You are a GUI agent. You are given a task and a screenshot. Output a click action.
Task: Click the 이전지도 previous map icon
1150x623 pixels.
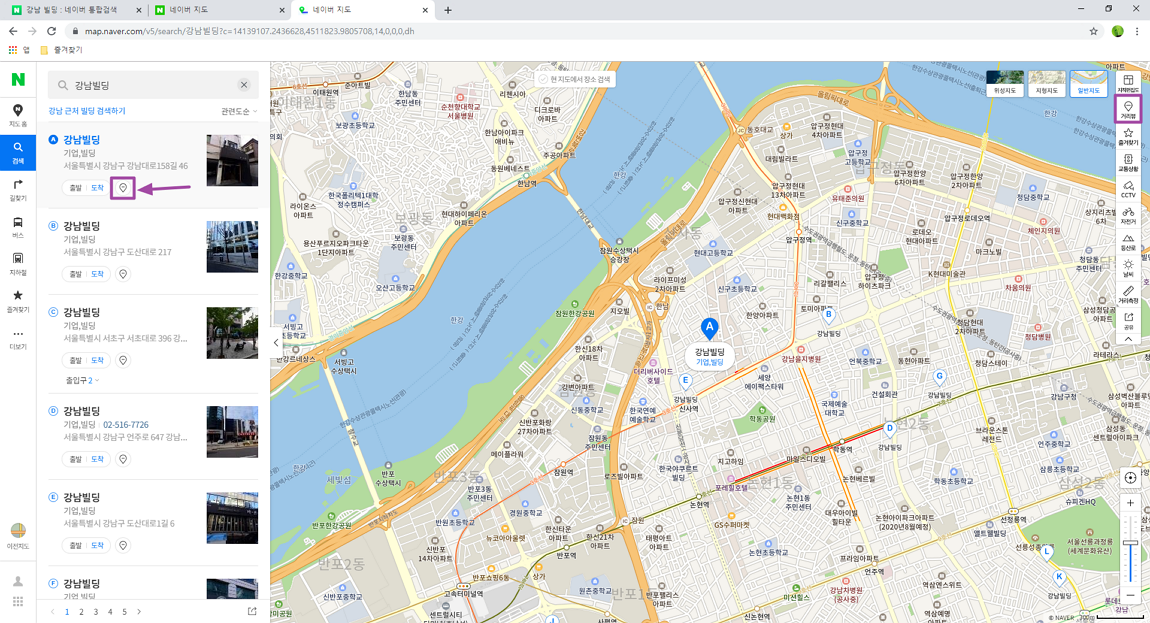pyautogui.click(x=18, y=535)
